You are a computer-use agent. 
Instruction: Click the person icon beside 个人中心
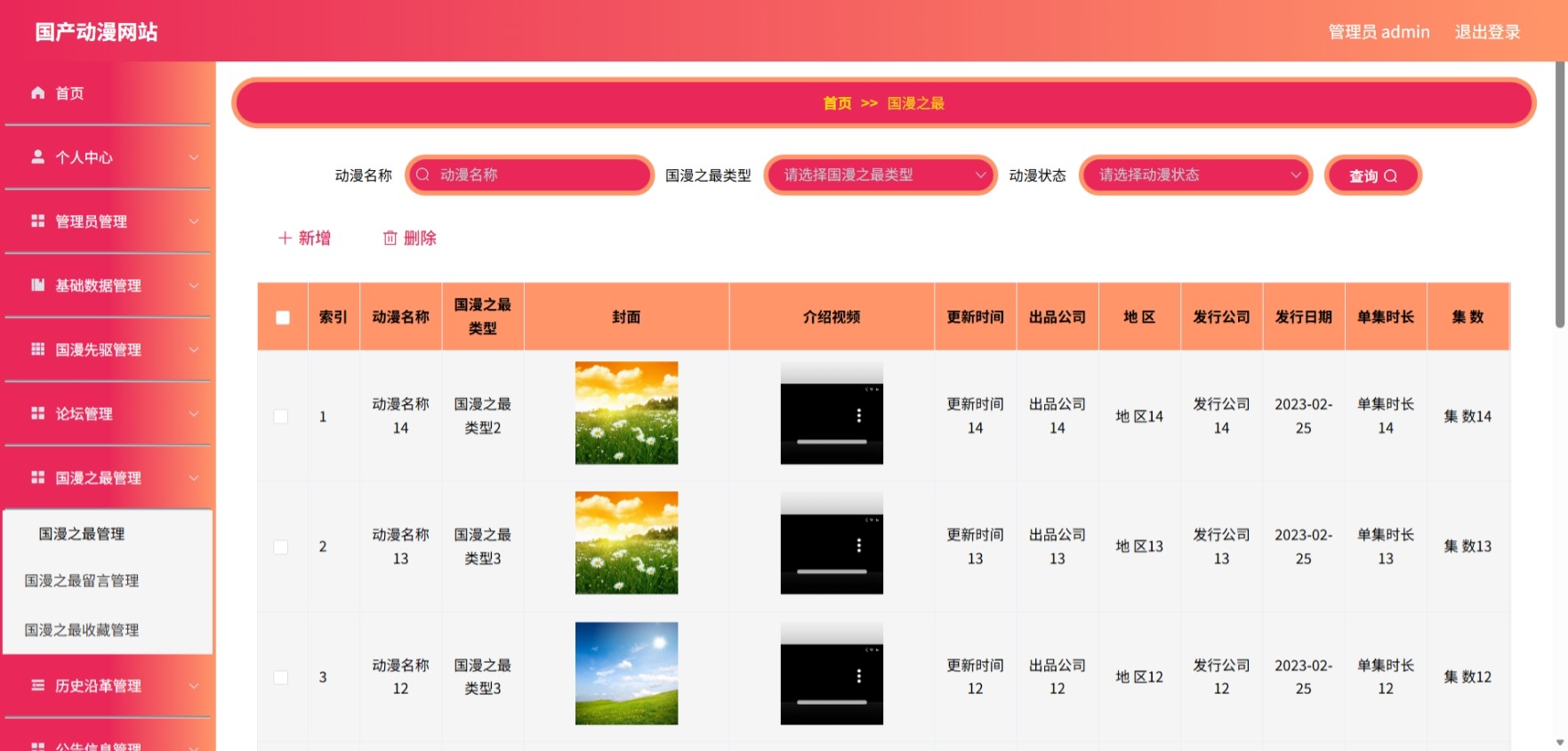pyautogui.click(x=37, y=157)
